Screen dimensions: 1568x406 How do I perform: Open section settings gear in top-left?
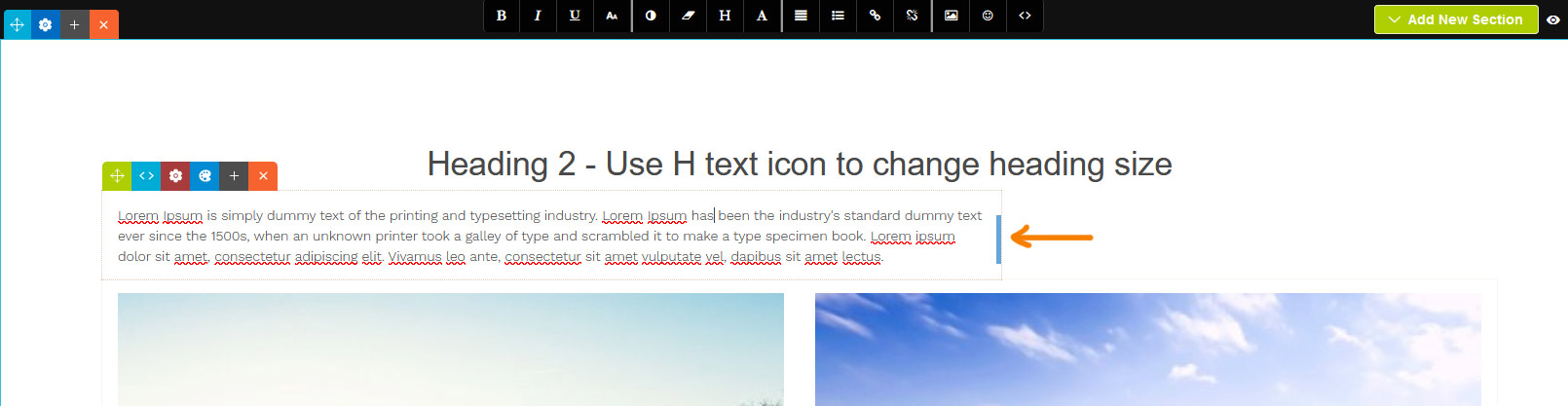pos(46,24)
